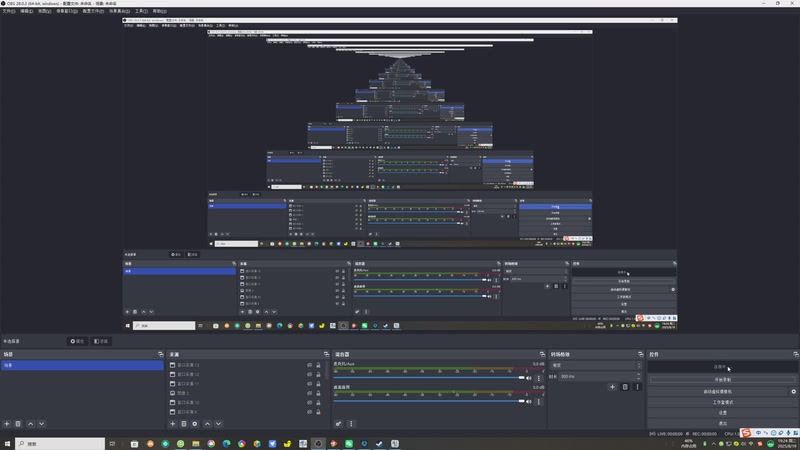Undock the Sources panel with float icon
The height and width of the screenshot is (450, 800).
click(326, 354)
